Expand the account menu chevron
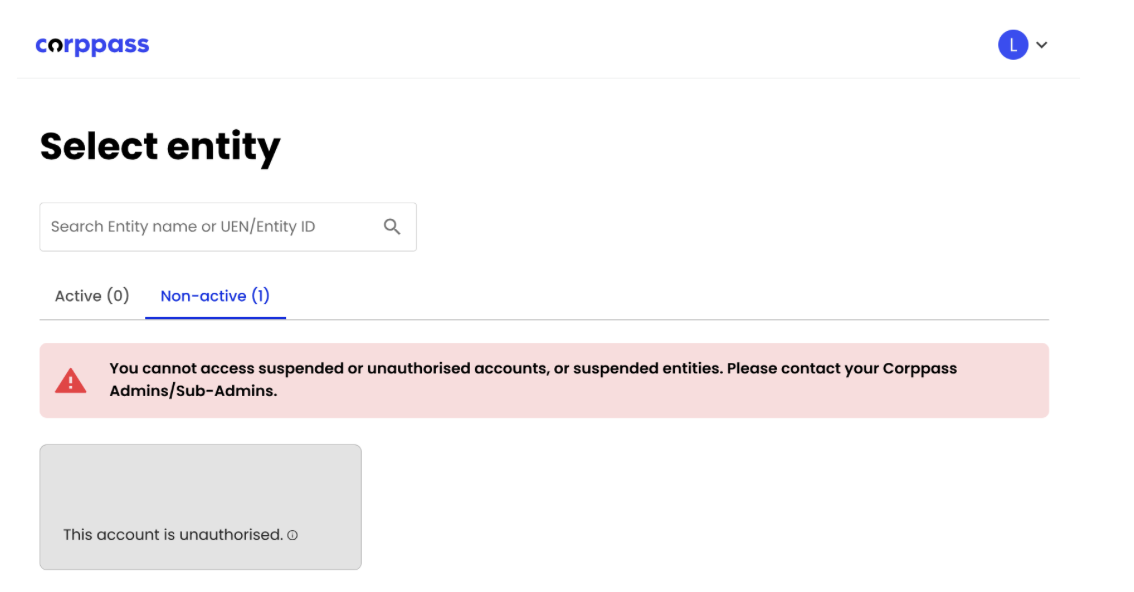 pyautogui.click(x=1041, y=45)
